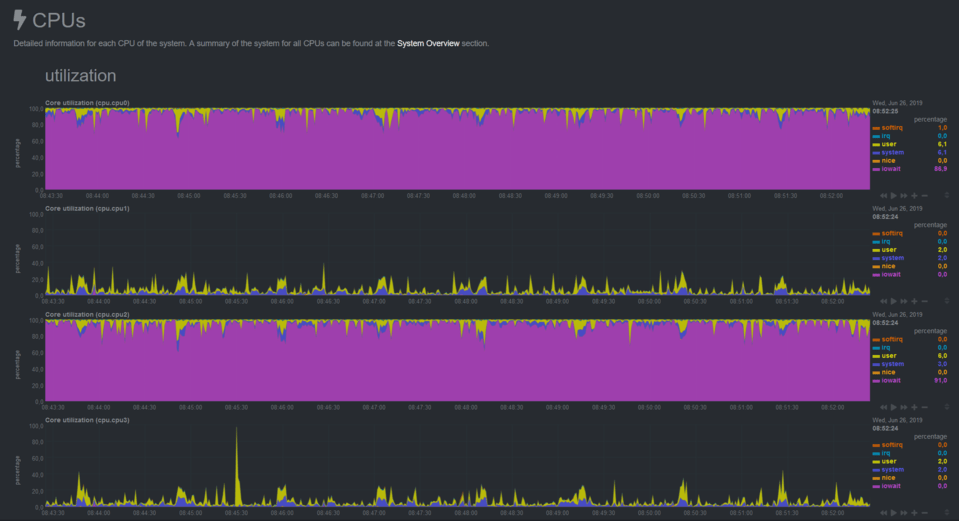
Task: Click the tall spike in cpu3 chart
Action: pyautogui.click(x=237, y=468)
